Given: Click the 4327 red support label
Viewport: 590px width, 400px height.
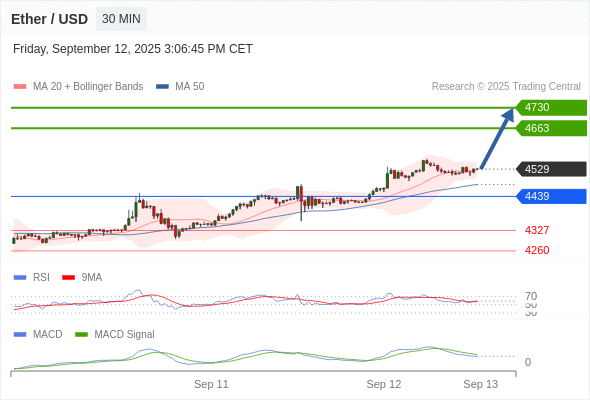Looking at the screenshot, I should pyautogui.click(x=537, y=230).
